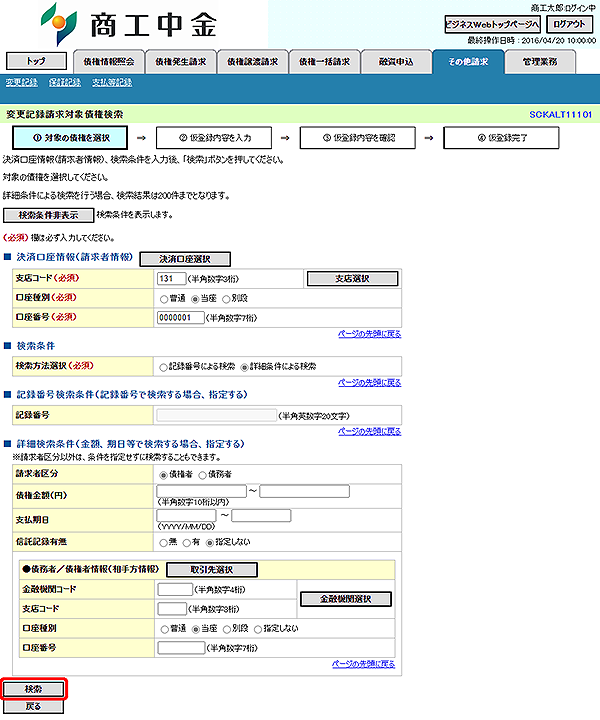
Task: Click ページの先頭に戻る under 記録番号 section
Action: 370,431
